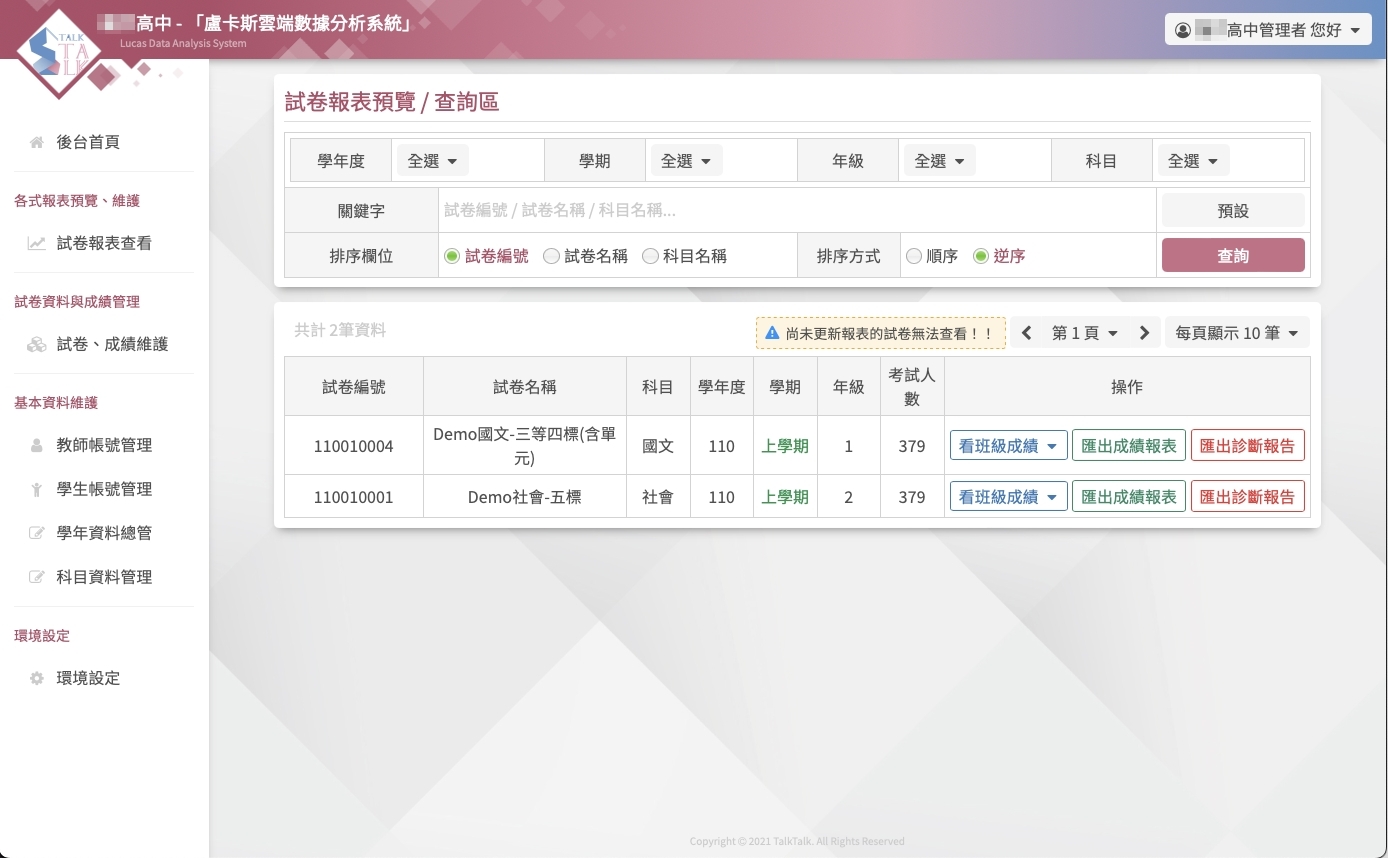
Task: Open 試卷報表查看 in the sidebar
Action: 104,243
